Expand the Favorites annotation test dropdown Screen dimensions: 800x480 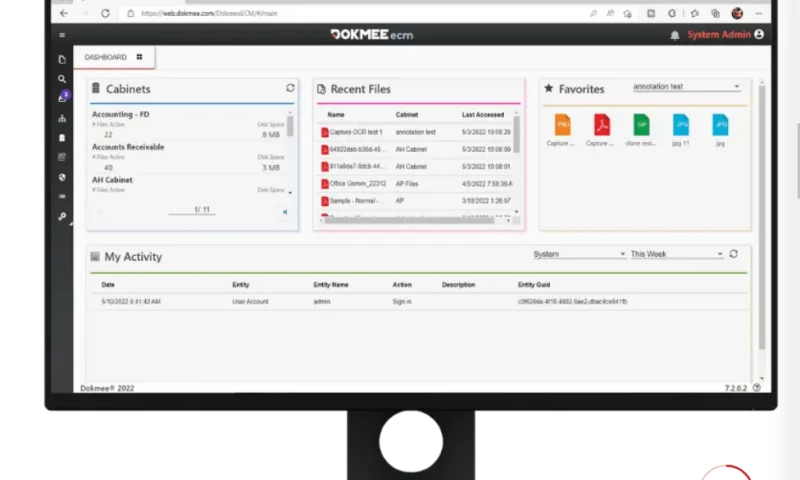(x=686, y=87)
